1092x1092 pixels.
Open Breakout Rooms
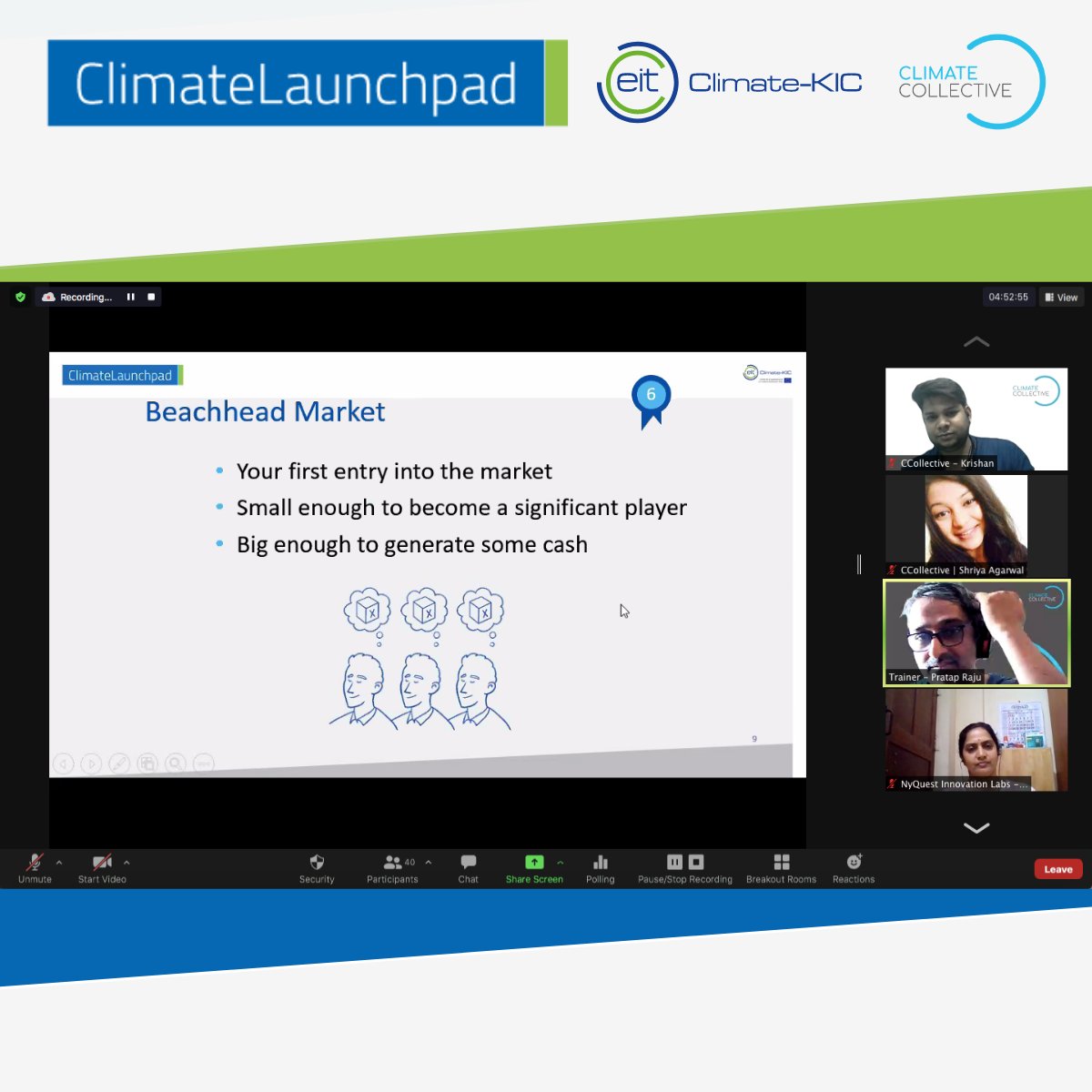[781, 868]
